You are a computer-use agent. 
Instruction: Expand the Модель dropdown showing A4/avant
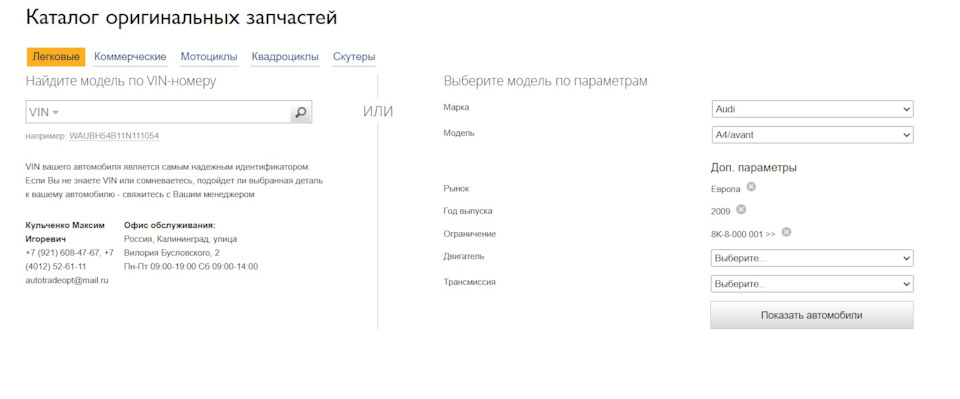pos(812,135)
